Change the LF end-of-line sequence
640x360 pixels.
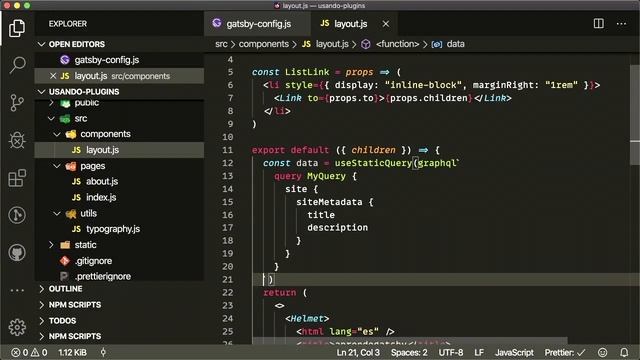479,352
